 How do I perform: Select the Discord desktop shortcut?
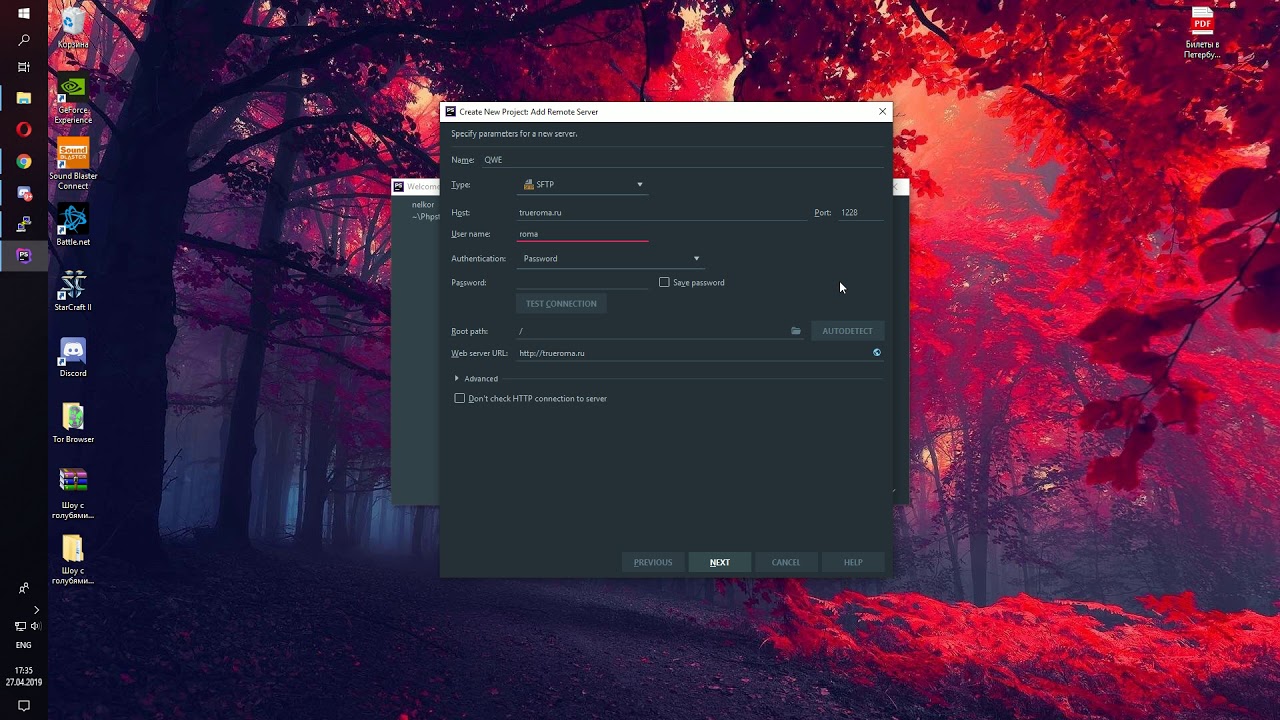coord(73,357)
